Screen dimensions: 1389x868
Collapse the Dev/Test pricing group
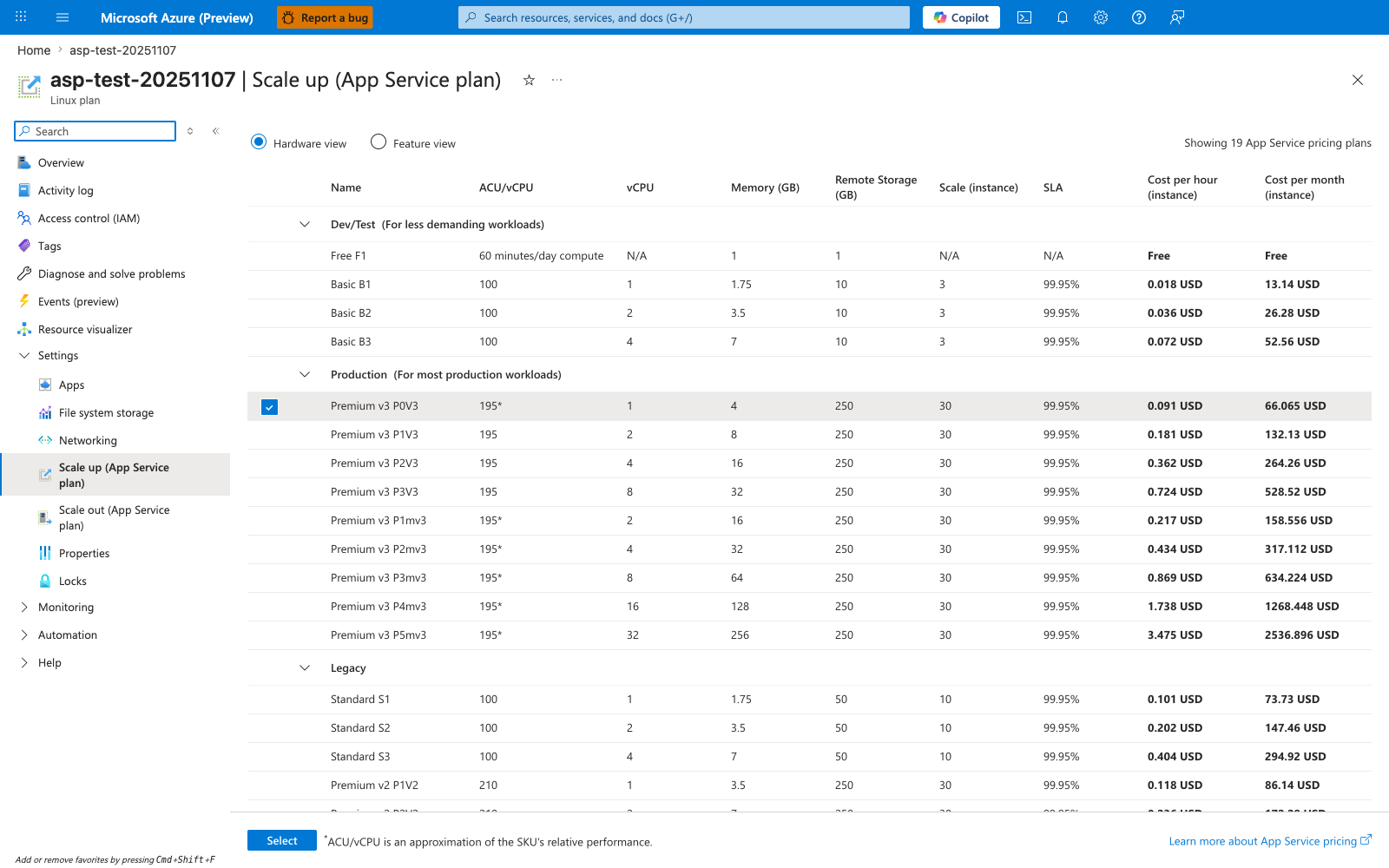[305, 224]
